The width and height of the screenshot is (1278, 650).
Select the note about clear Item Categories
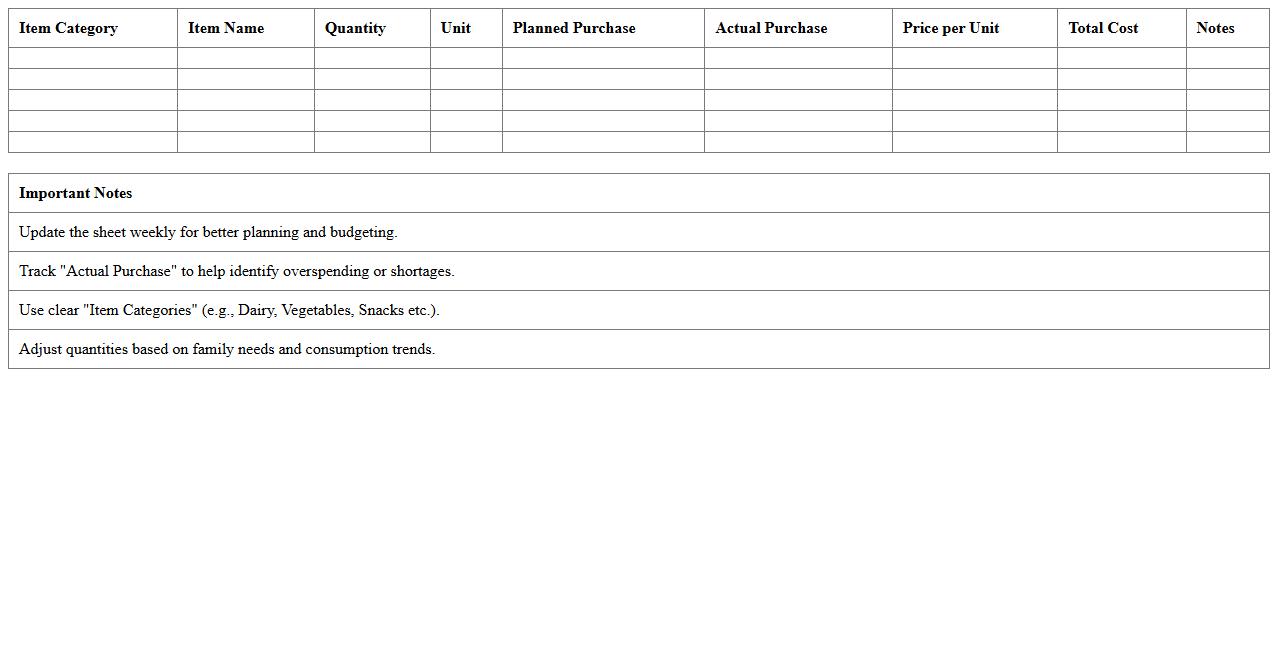pos(229,310)
